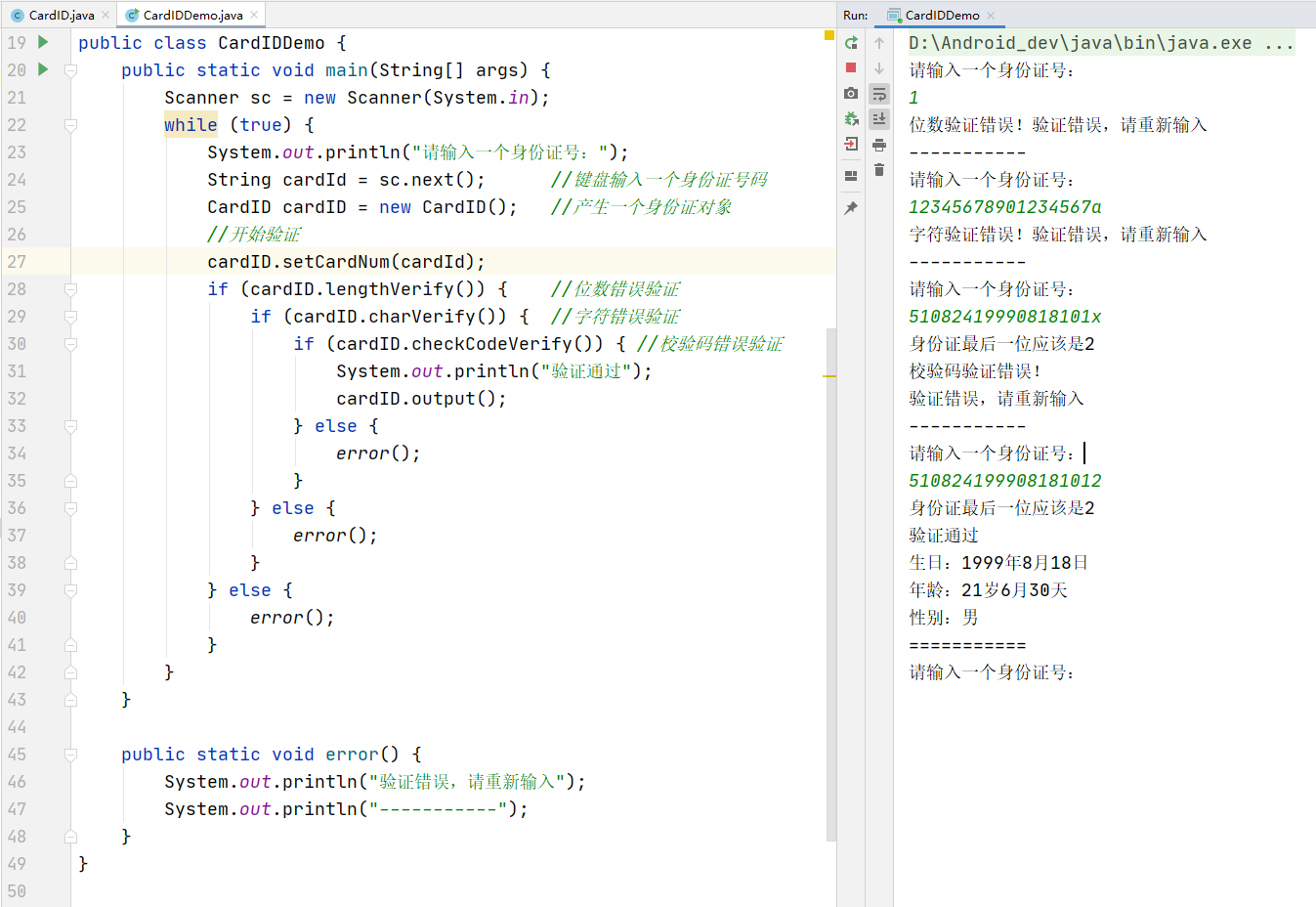Click the camera thread dump icon
The height and width of the screenshot is (907, 1316).
tap(851, 93)
